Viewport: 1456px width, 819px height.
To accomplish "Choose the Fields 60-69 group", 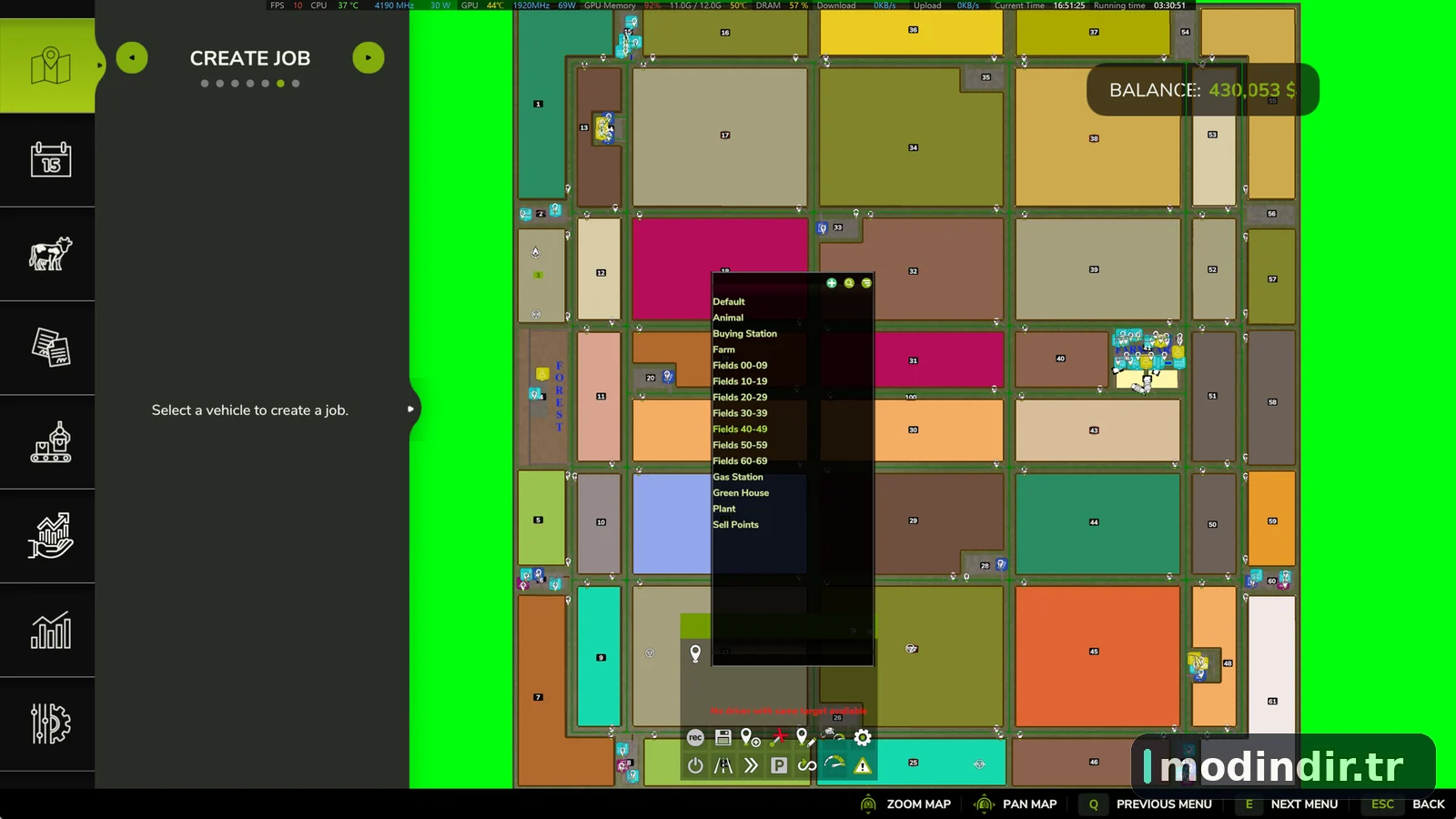I will pos(740,461).
